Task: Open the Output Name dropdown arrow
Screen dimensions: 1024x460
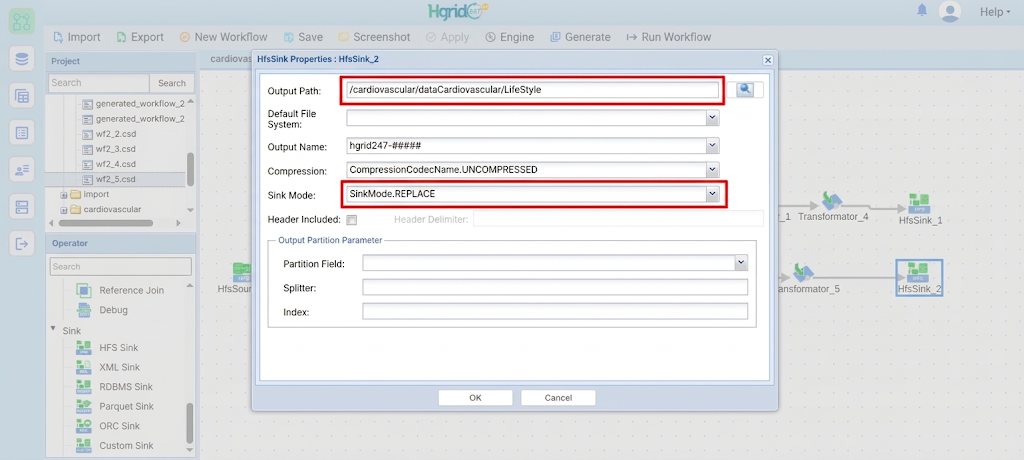Action: [712, 145]
